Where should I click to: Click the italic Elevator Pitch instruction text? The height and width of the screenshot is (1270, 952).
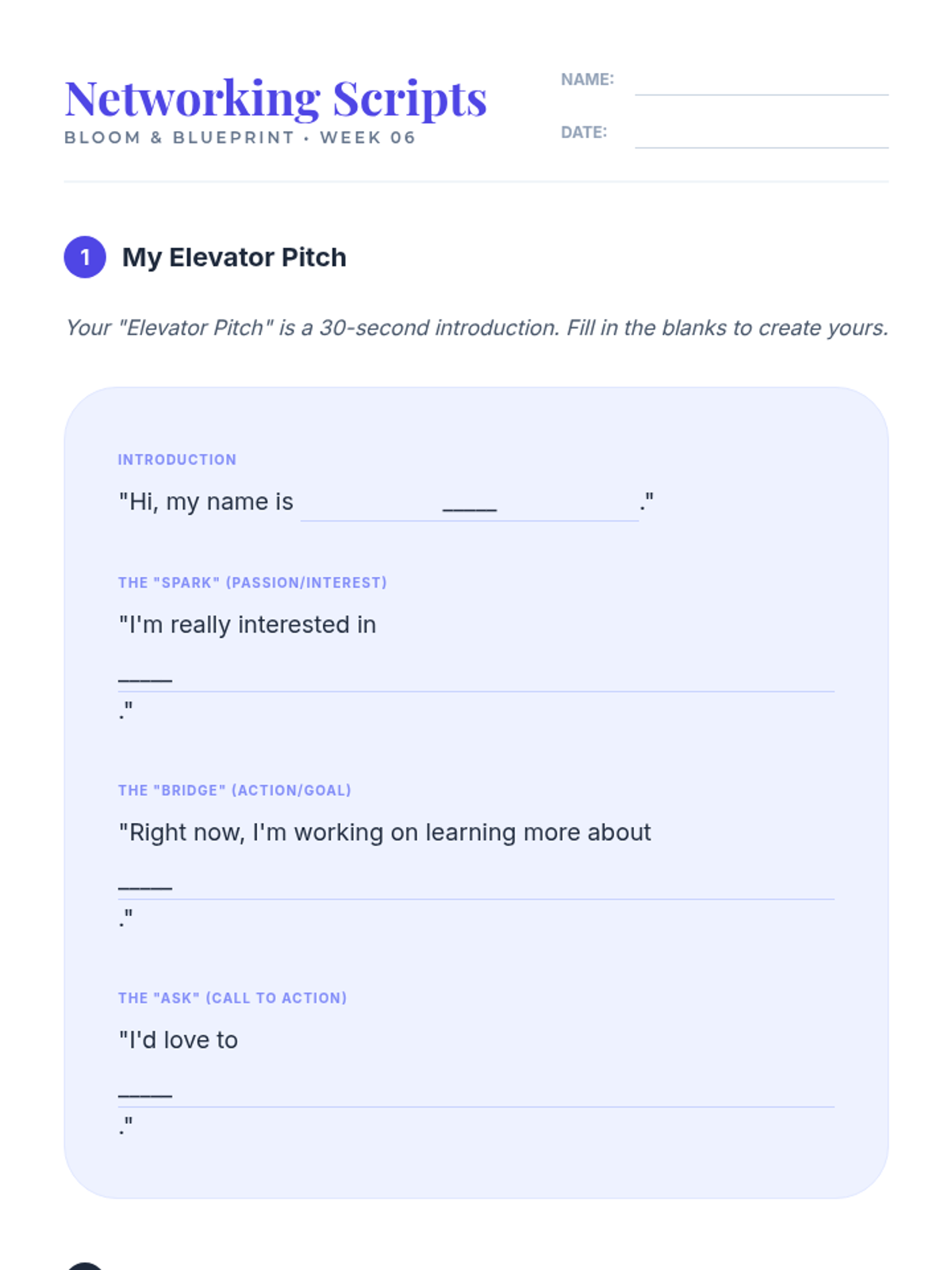click(x=476, y=328)
